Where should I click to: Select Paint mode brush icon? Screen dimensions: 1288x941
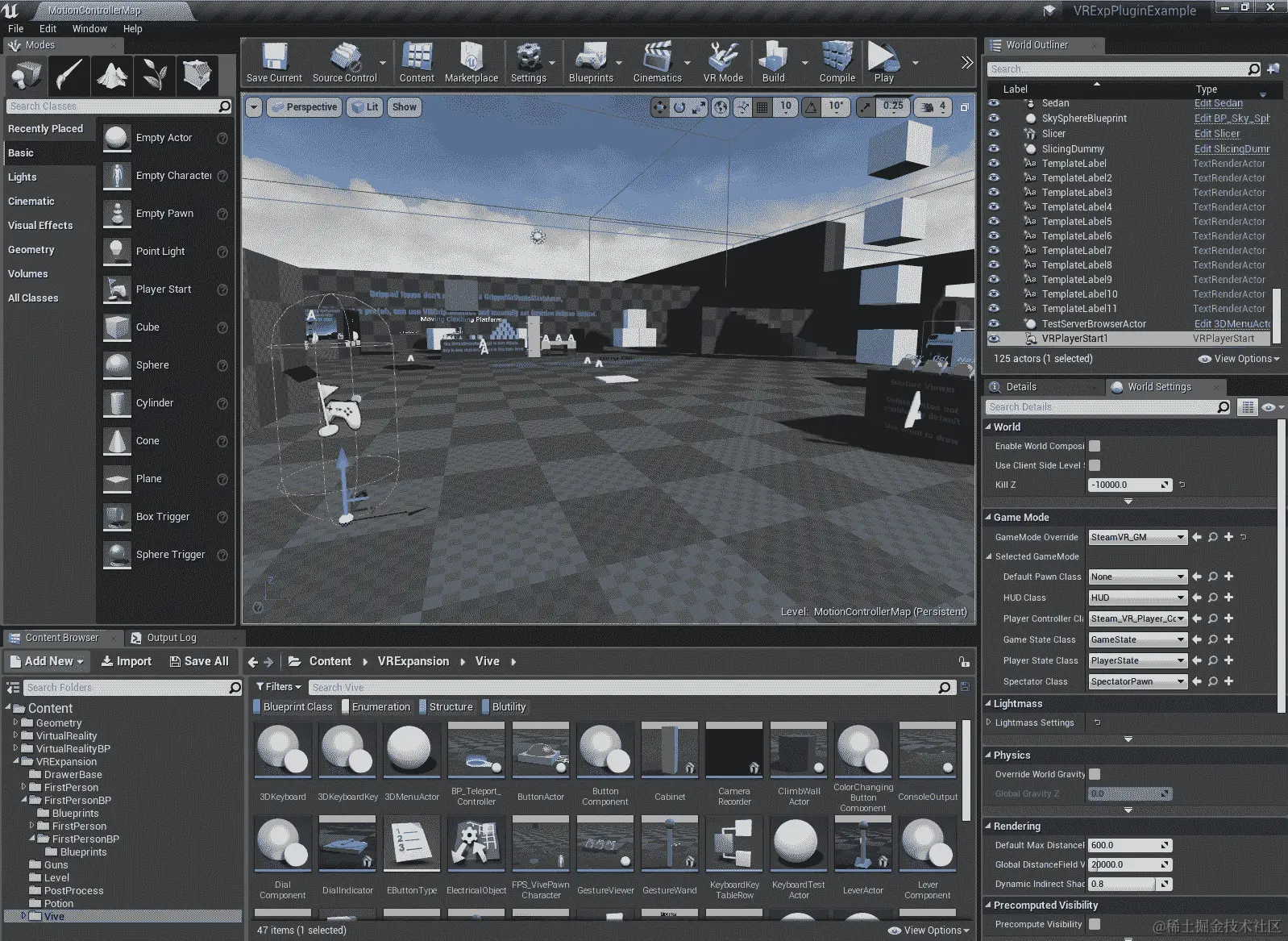pyautogui.click(x=69, y=76)
